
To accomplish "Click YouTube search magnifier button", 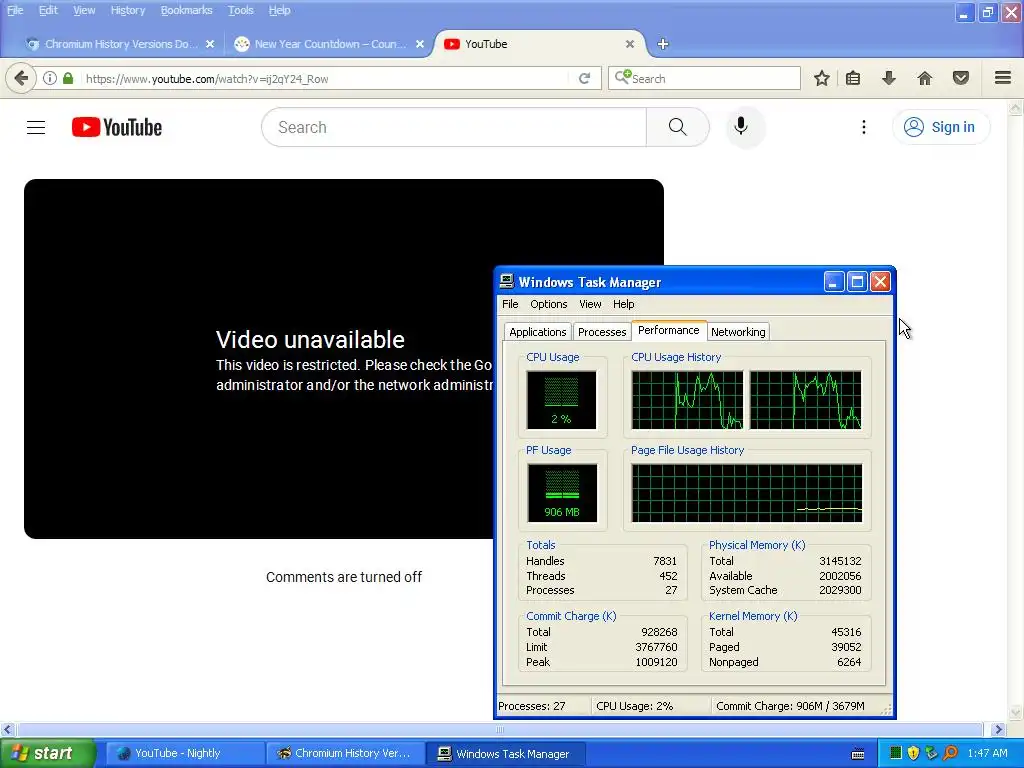I will (x=677, y=127).
